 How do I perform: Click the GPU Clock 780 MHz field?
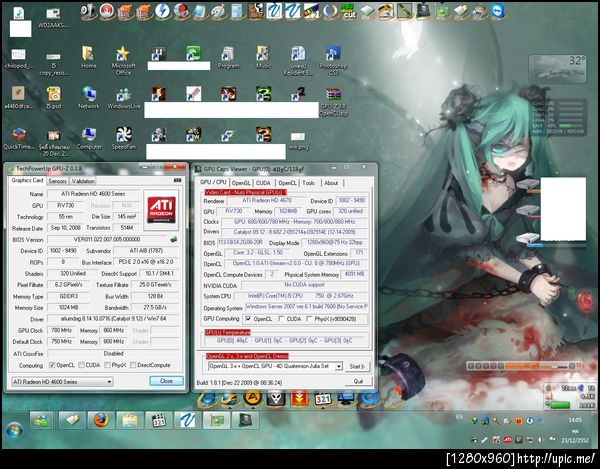pos(62,330)
